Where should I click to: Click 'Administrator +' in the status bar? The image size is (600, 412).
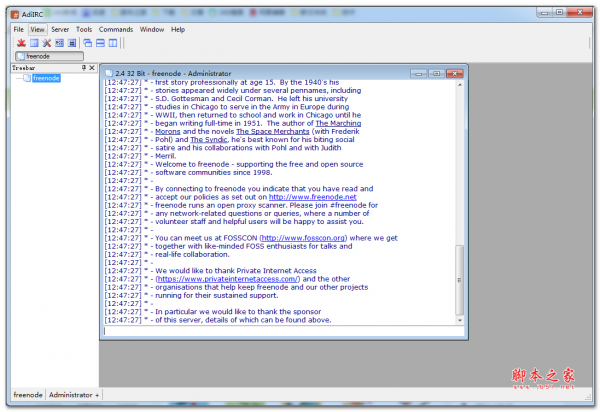tap(74, 395)
